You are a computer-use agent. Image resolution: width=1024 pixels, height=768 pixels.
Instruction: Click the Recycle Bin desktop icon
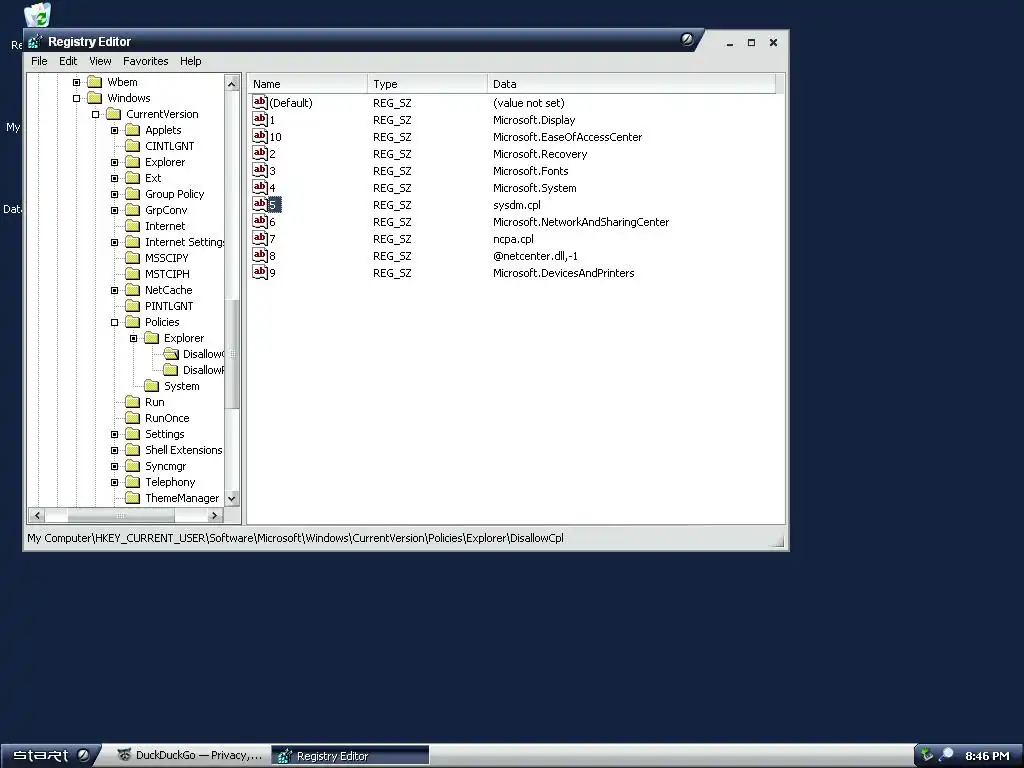click(x=37, y=14)
